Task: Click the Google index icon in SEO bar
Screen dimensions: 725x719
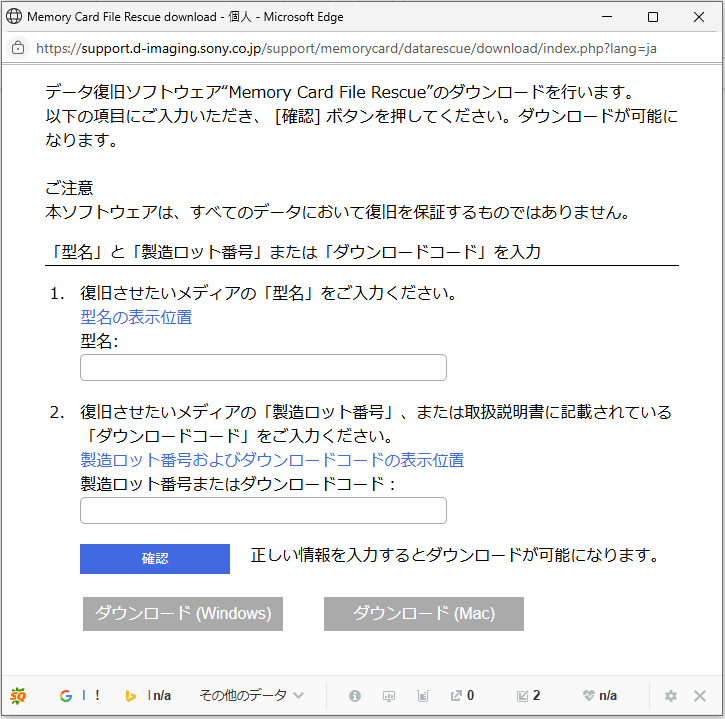Action: (66, 695)
